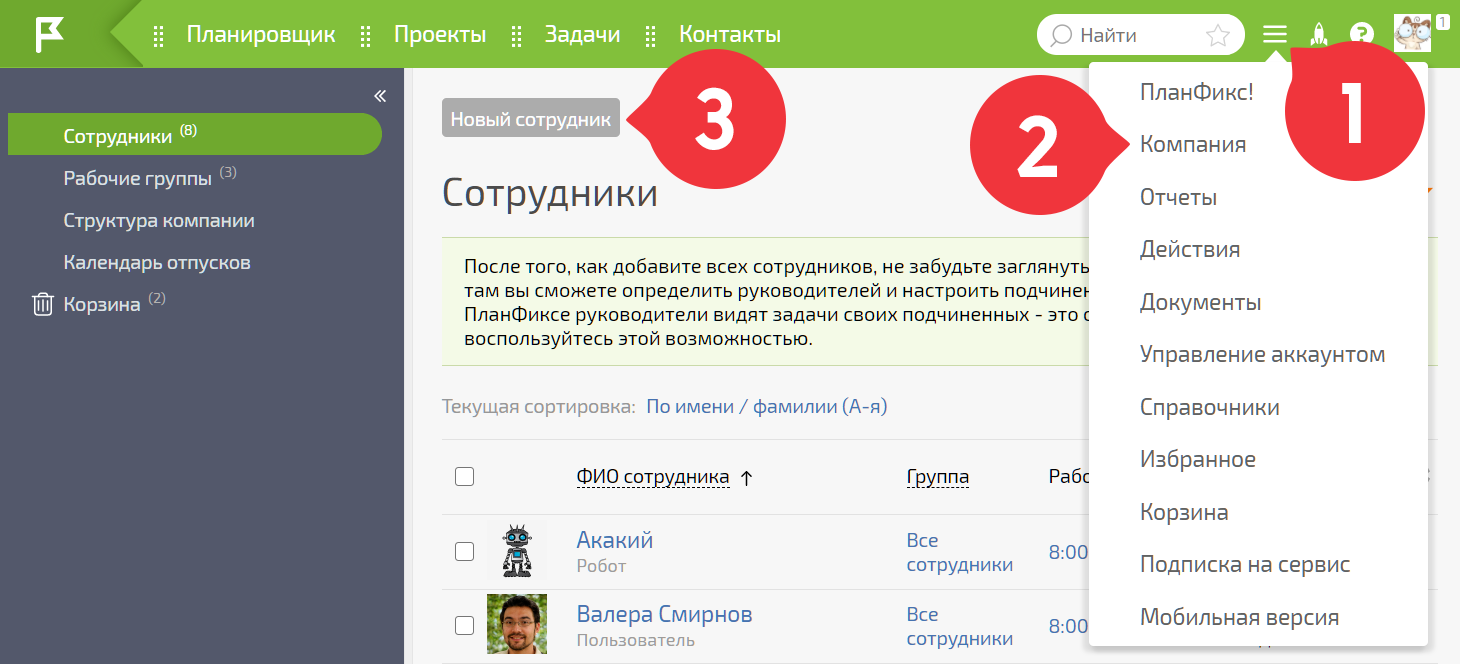Choose Избранное in the dropdown menu

pyautogui.click(x=1198, y=459)
